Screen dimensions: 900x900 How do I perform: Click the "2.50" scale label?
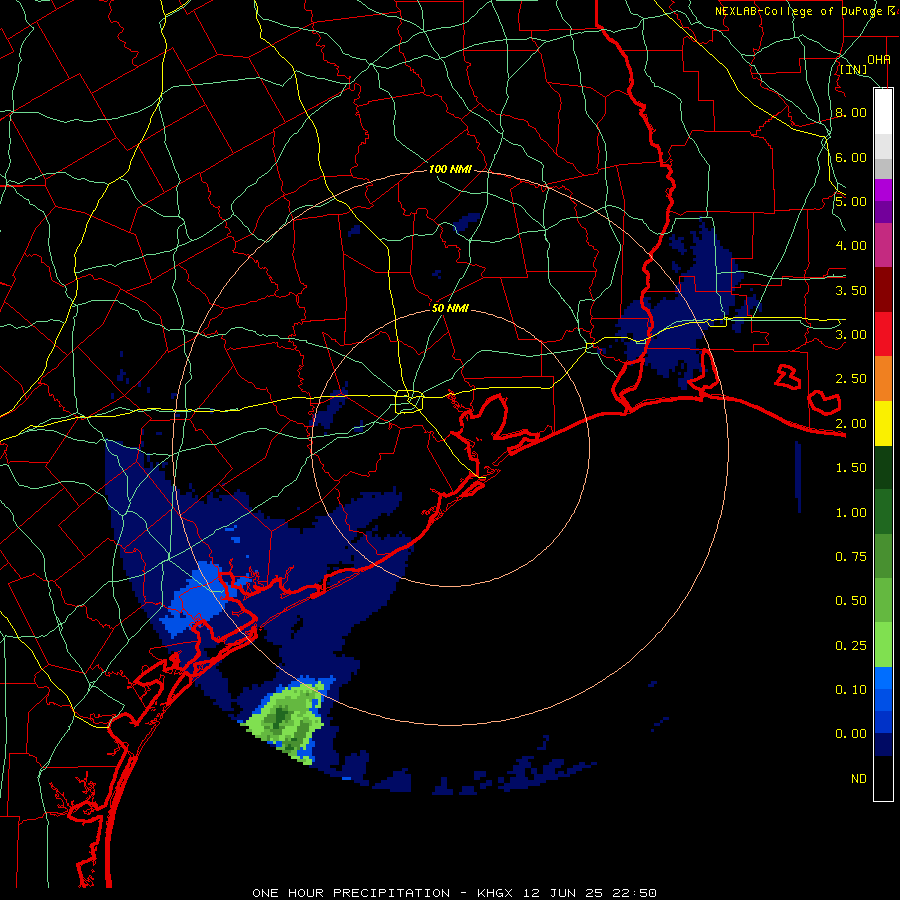click(851, 379)
